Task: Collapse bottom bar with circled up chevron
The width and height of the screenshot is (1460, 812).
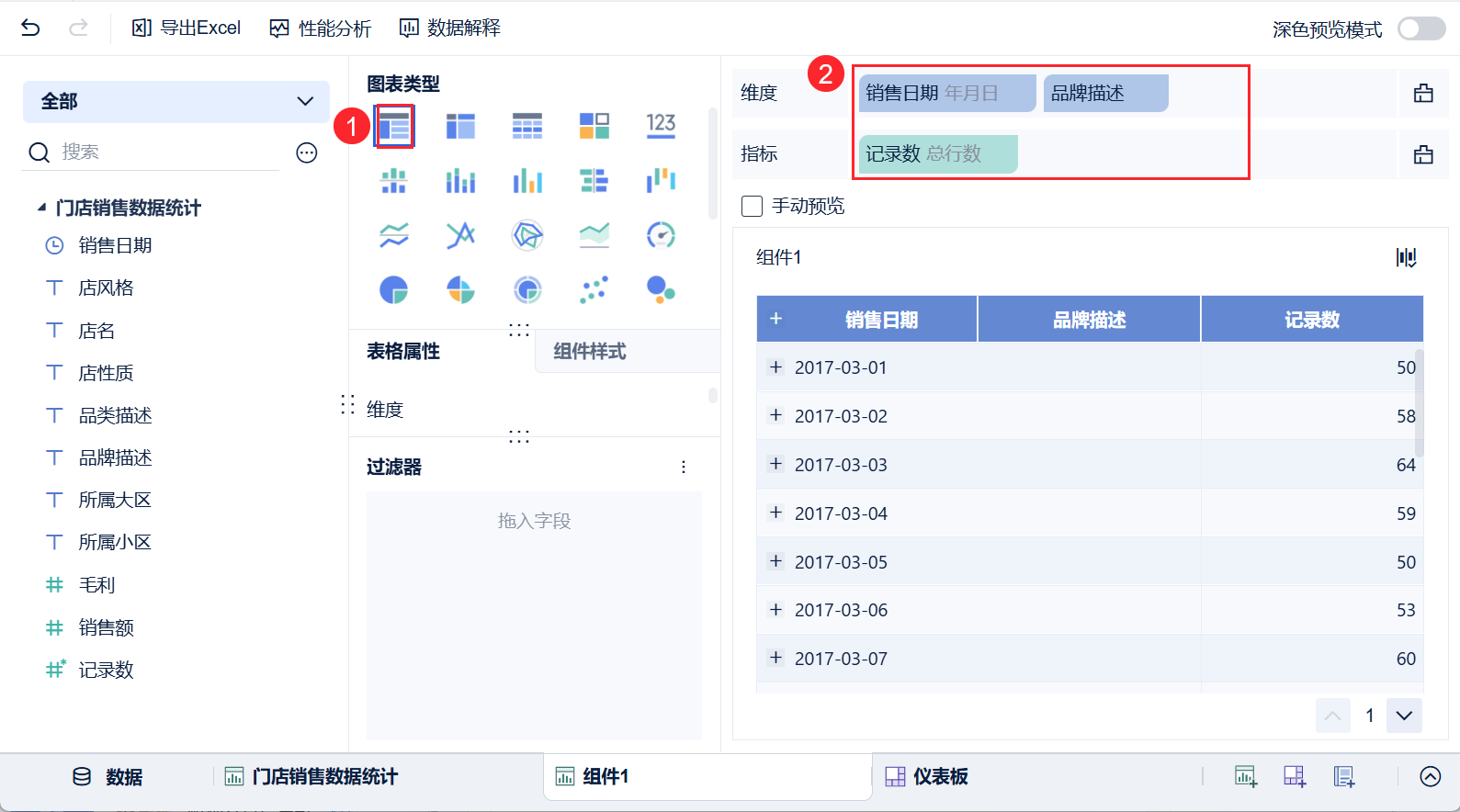Action: click(x=1431, y=777)
